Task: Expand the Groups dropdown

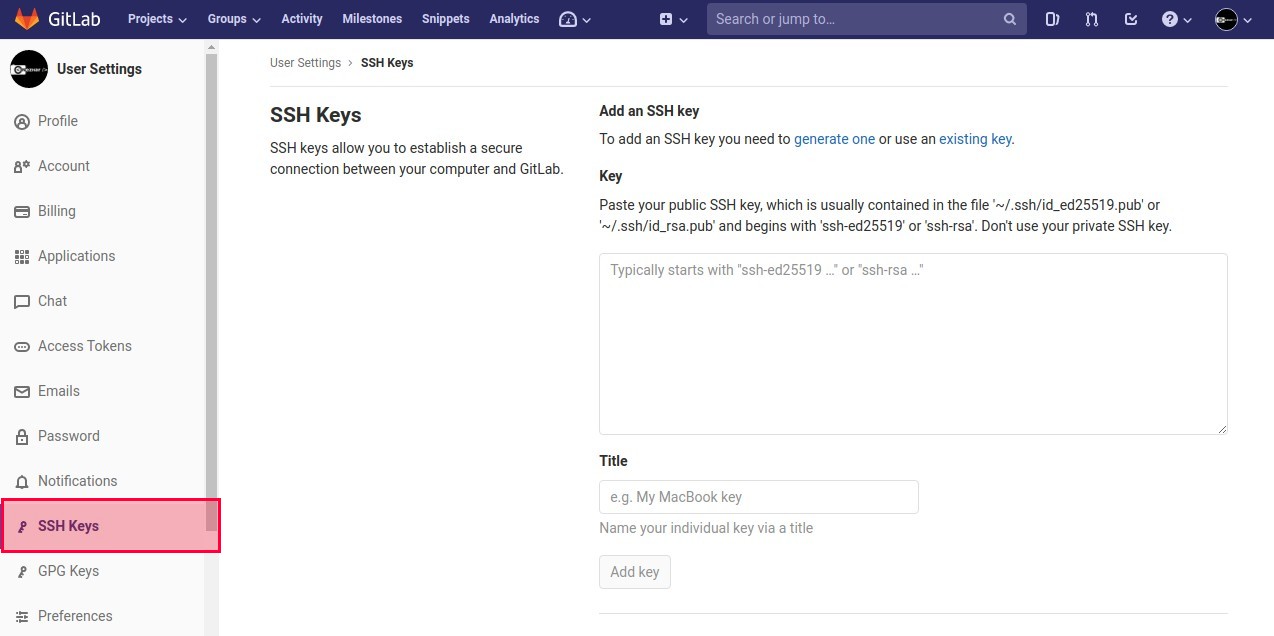Action: [x=234, y=19]
